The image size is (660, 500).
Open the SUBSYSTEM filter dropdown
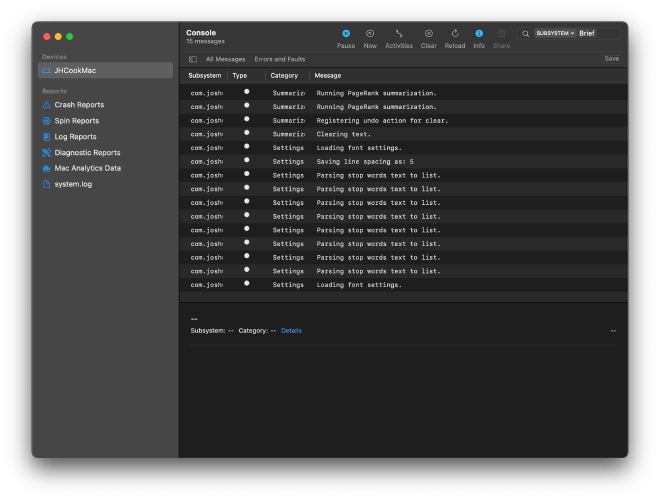click(x=555, y=33)
